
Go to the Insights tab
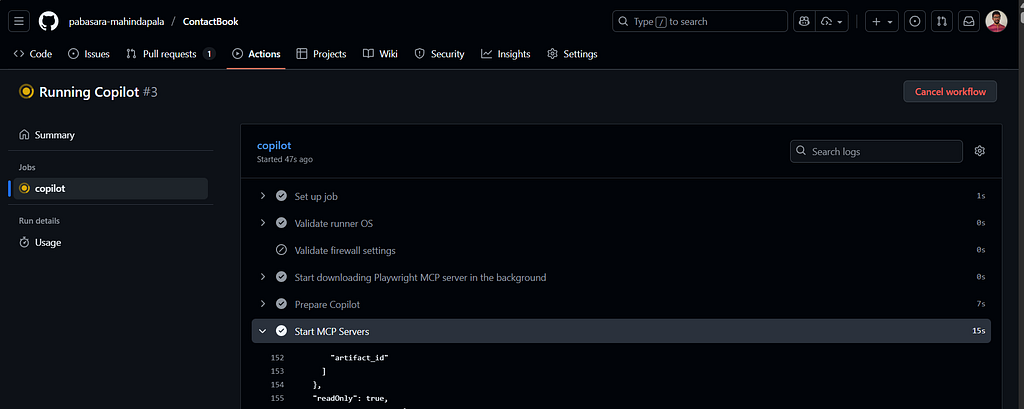[505, 54]
